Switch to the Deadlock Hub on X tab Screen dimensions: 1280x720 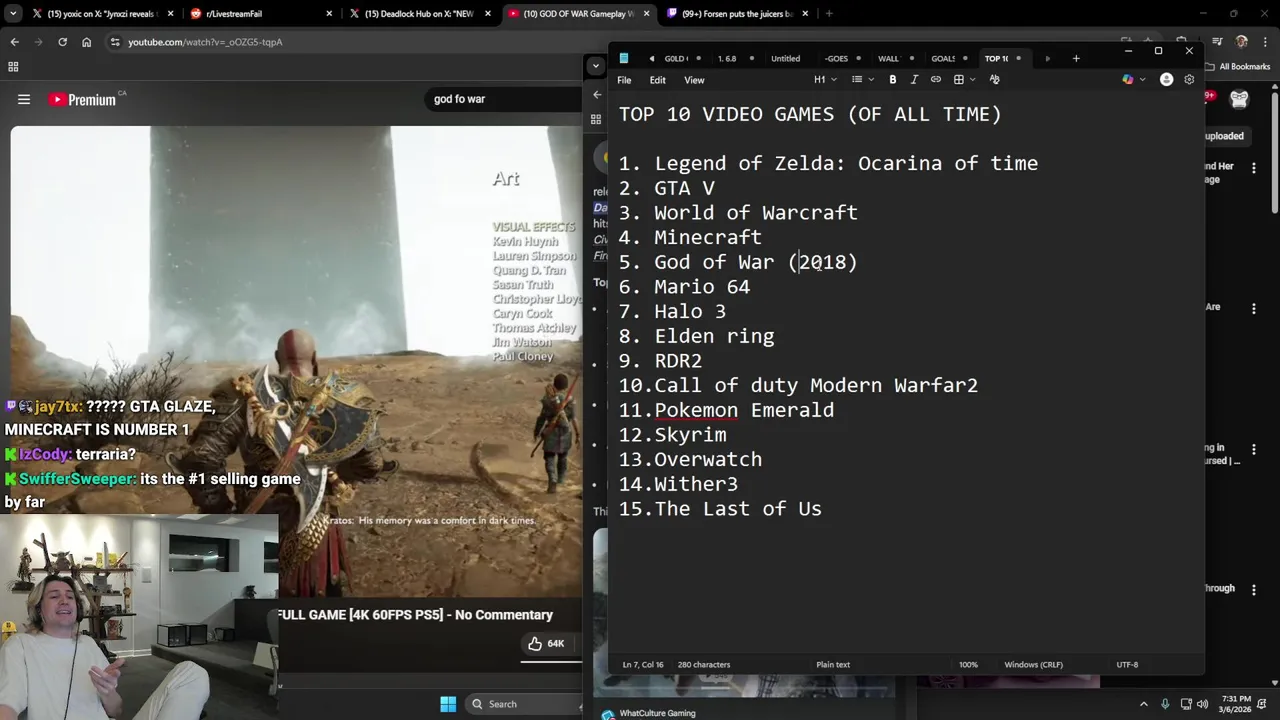tap(419, 14)
